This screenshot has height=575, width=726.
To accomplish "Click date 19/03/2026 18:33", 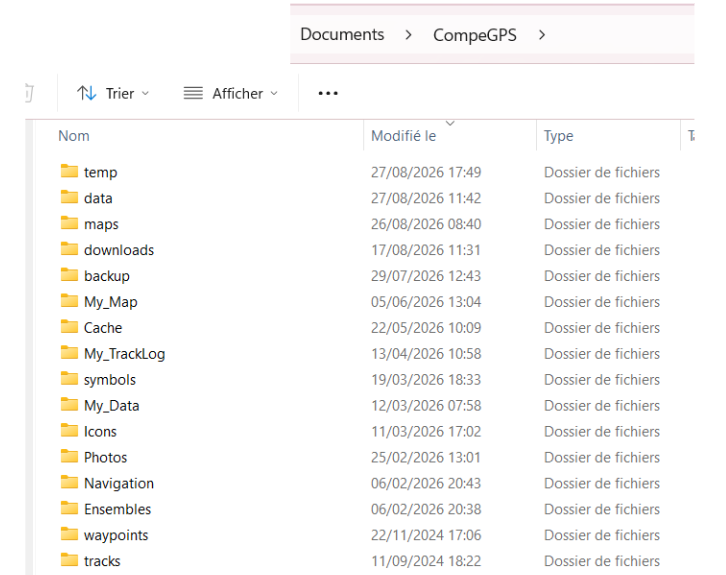I will click(x=426, y=380).
